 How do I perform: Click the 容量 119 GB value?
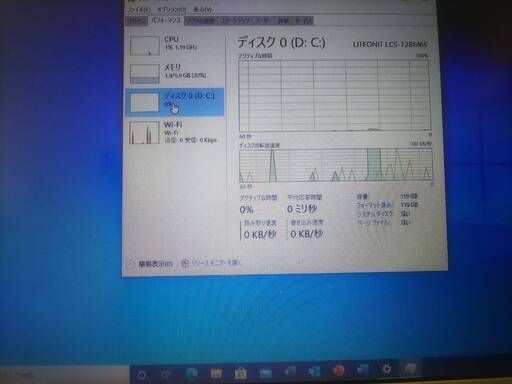click(x=409, y=196)
